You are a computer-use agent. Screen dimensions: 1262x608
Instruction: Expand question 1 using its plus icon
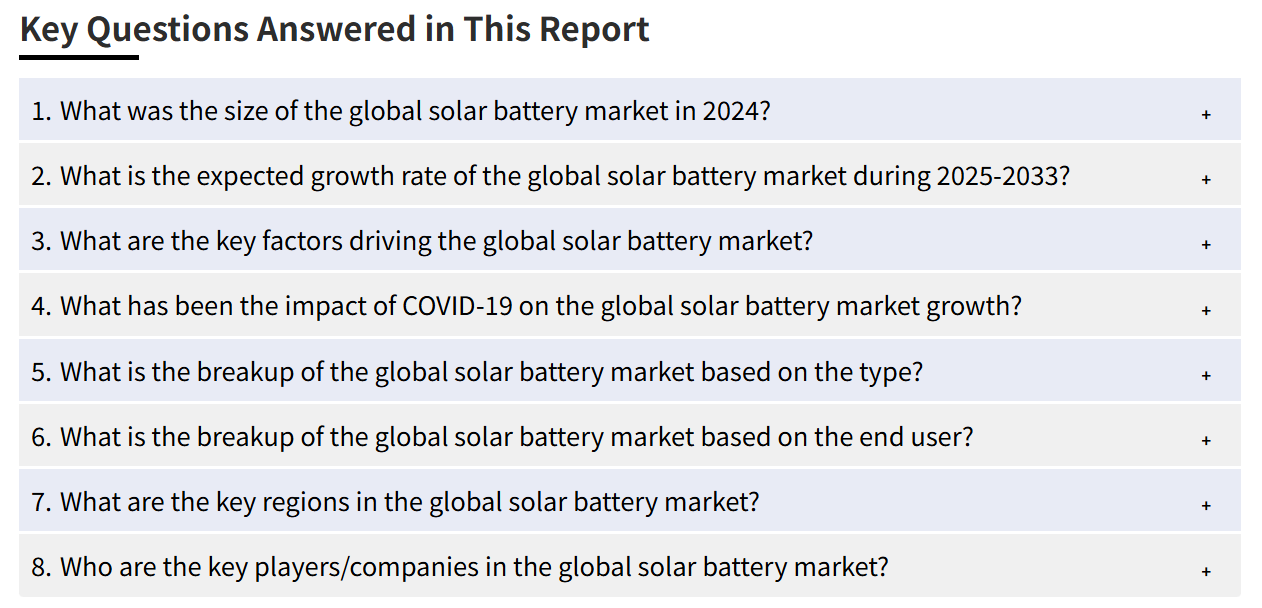click(1206, 114)
